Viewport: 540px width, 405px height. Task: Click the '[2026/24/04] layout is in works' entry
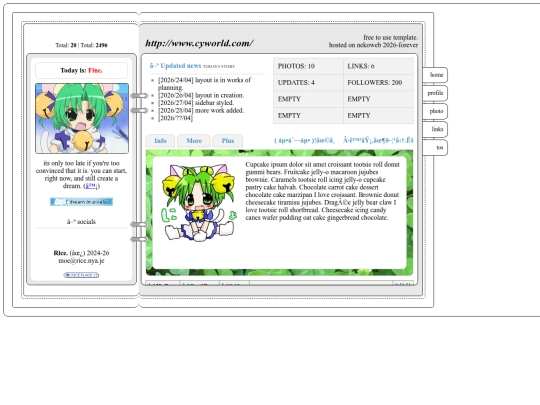click(204, 84)
